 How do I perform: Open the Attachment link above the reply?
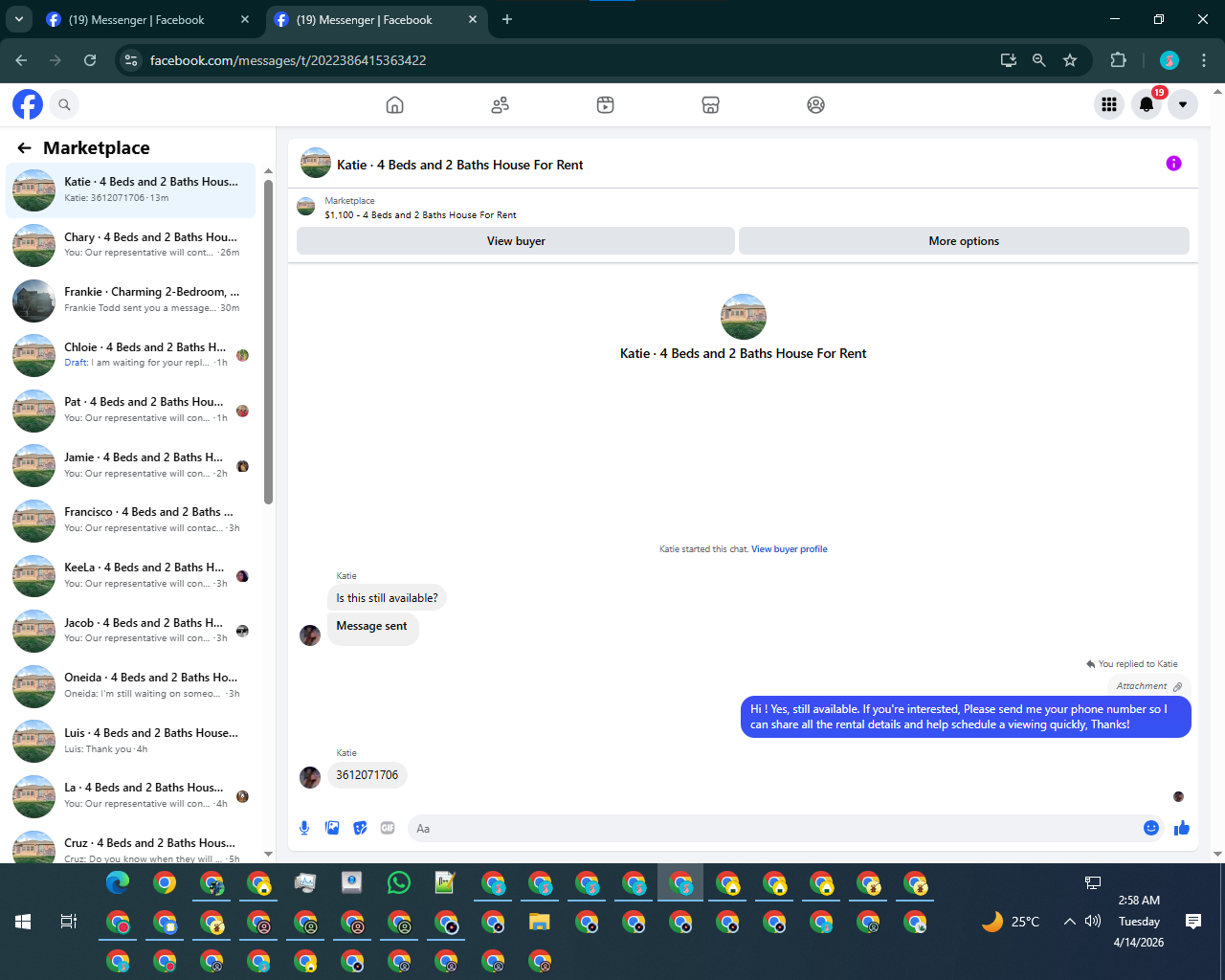(x=1148, y=686)
